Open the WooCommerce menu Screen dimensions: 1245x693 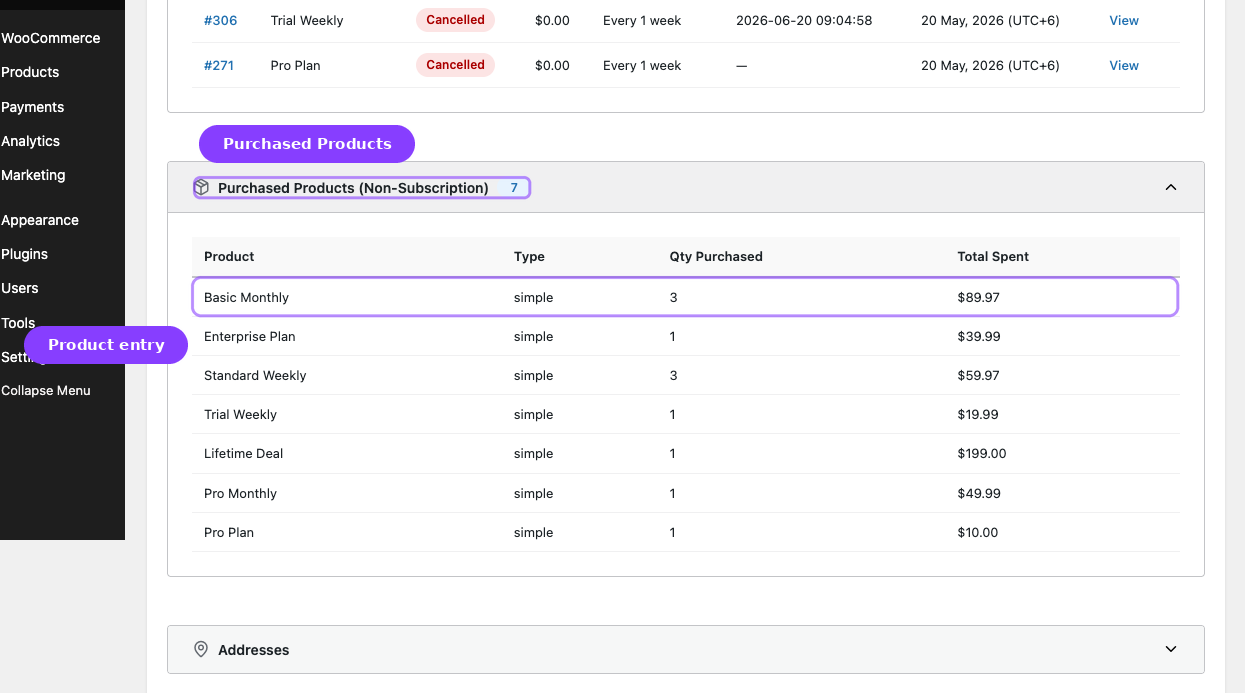point(51,38)
